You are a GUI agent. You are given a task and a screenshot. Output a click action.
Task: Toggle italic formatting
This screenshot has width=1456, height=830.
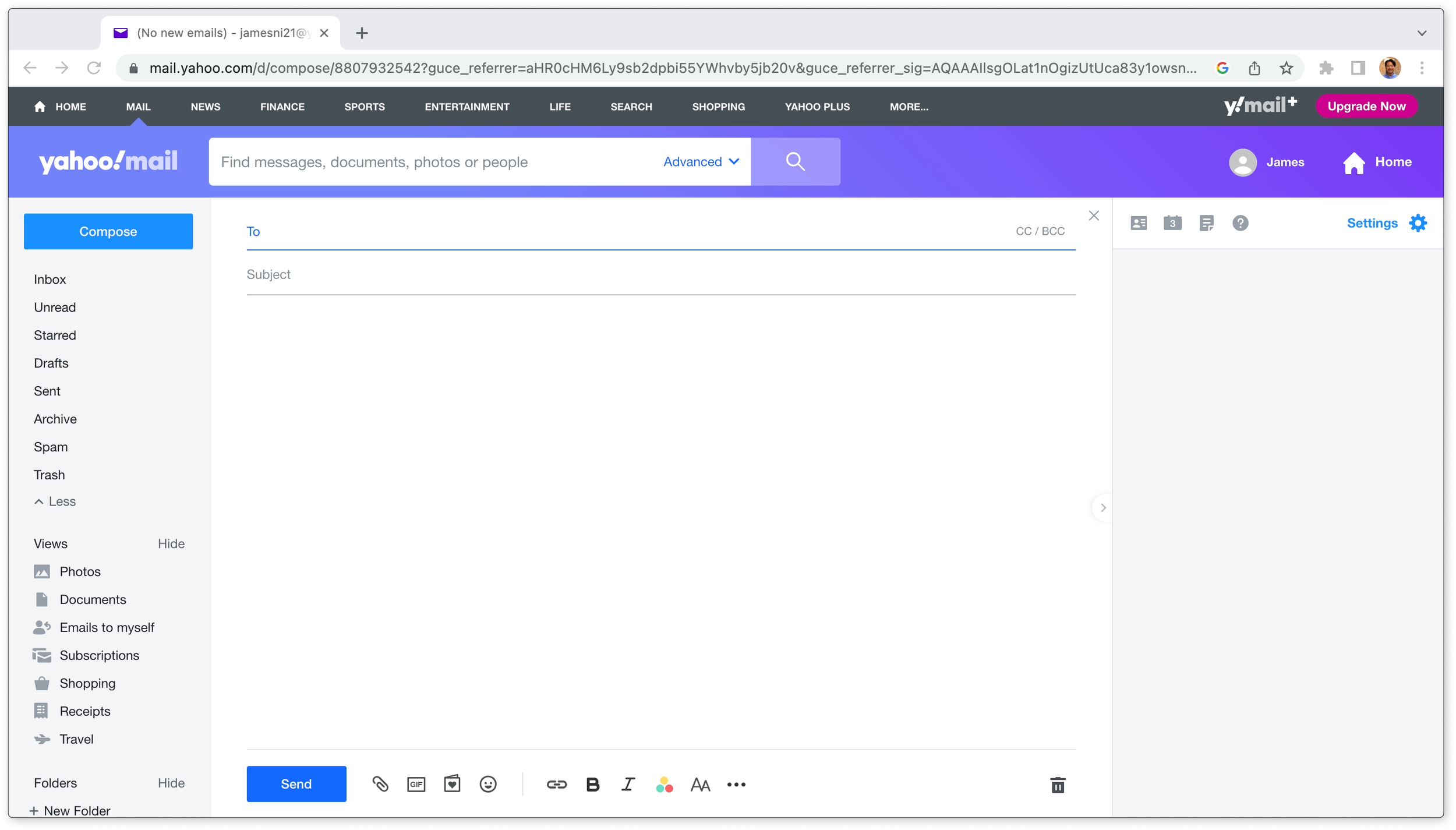coord(628,785)
